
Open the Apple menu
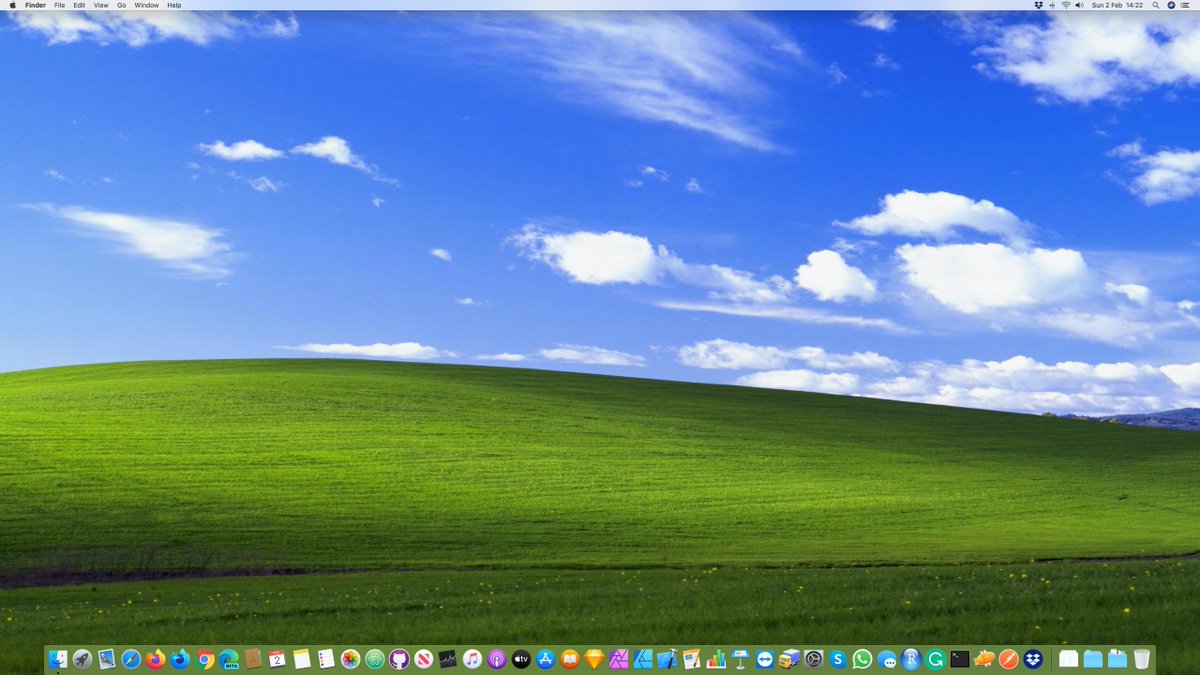[12, 5]
